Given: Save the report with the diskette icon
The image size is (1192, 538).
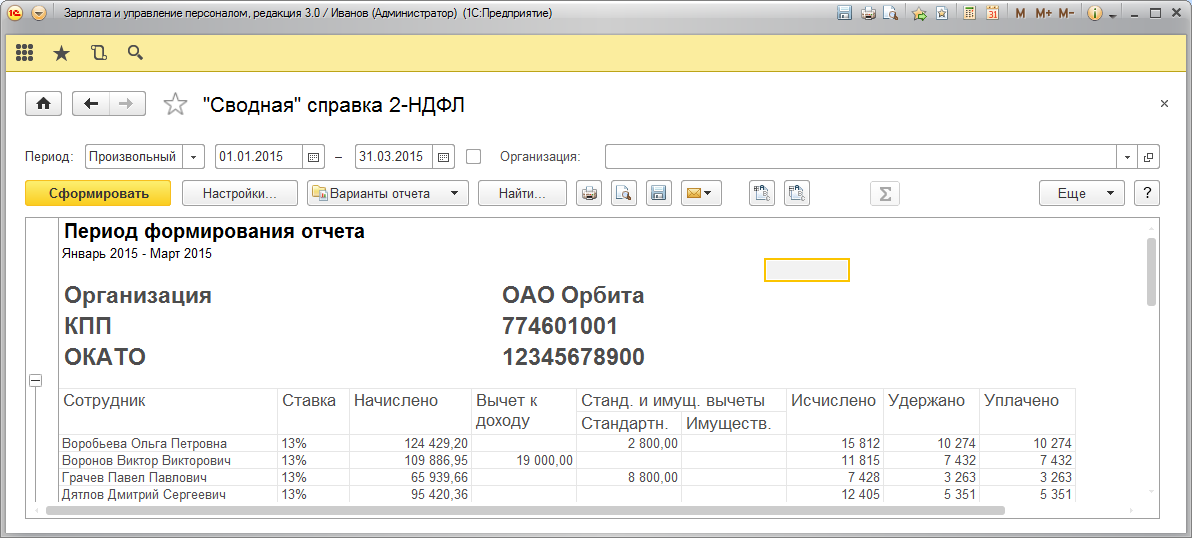Looking at the screenshot, I should (657, 193).
